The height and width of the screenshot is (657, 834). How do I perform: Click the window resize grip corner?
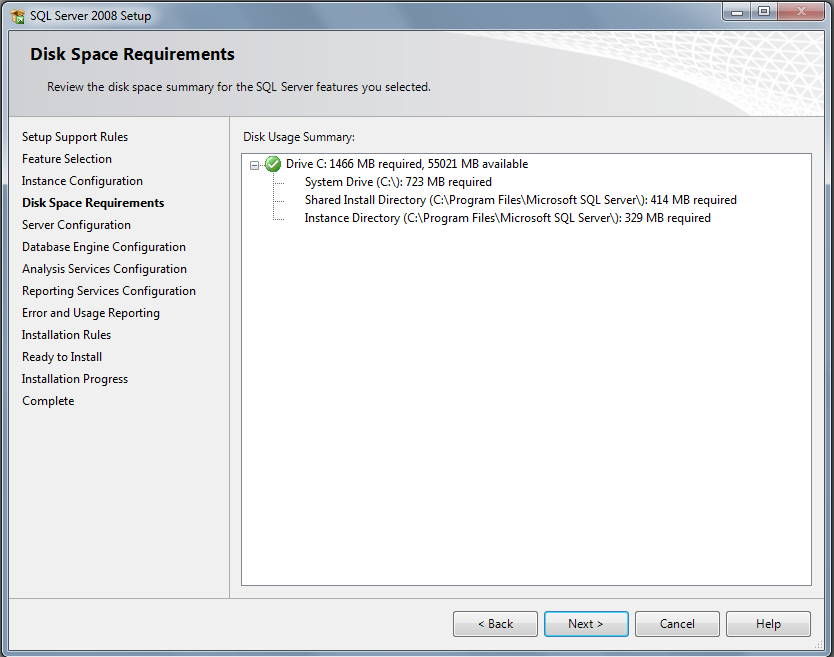(819, 644)
